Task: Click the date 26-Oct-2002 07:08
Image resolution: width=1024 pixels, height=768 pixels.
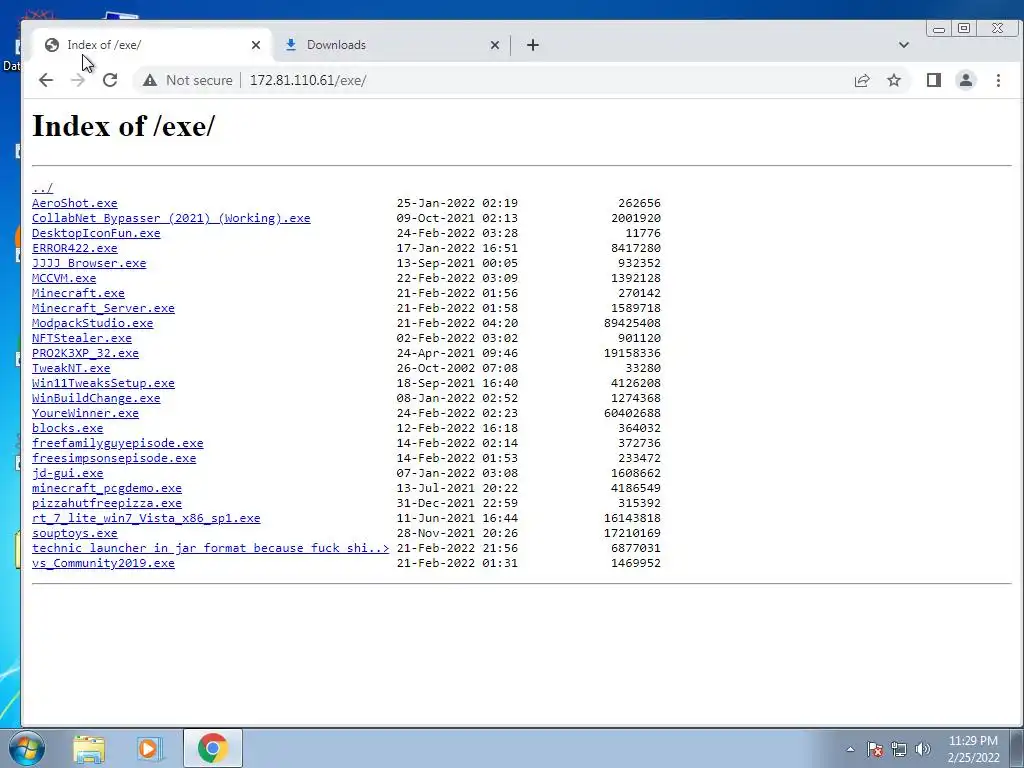Action: pos(457,368)
